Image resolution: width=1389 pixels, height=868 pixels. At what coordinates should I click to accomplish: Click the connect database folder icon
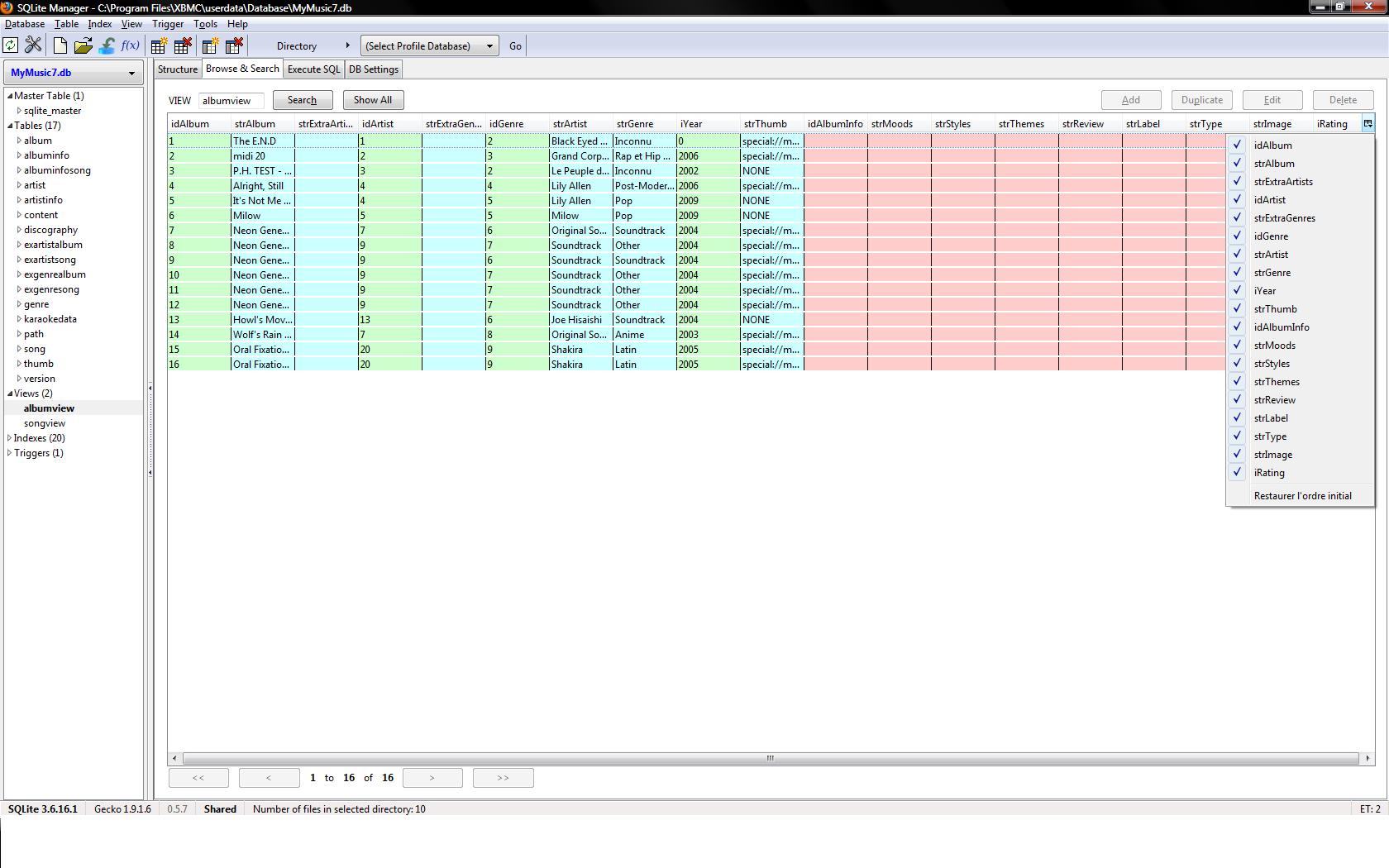(x=83, y=45)
